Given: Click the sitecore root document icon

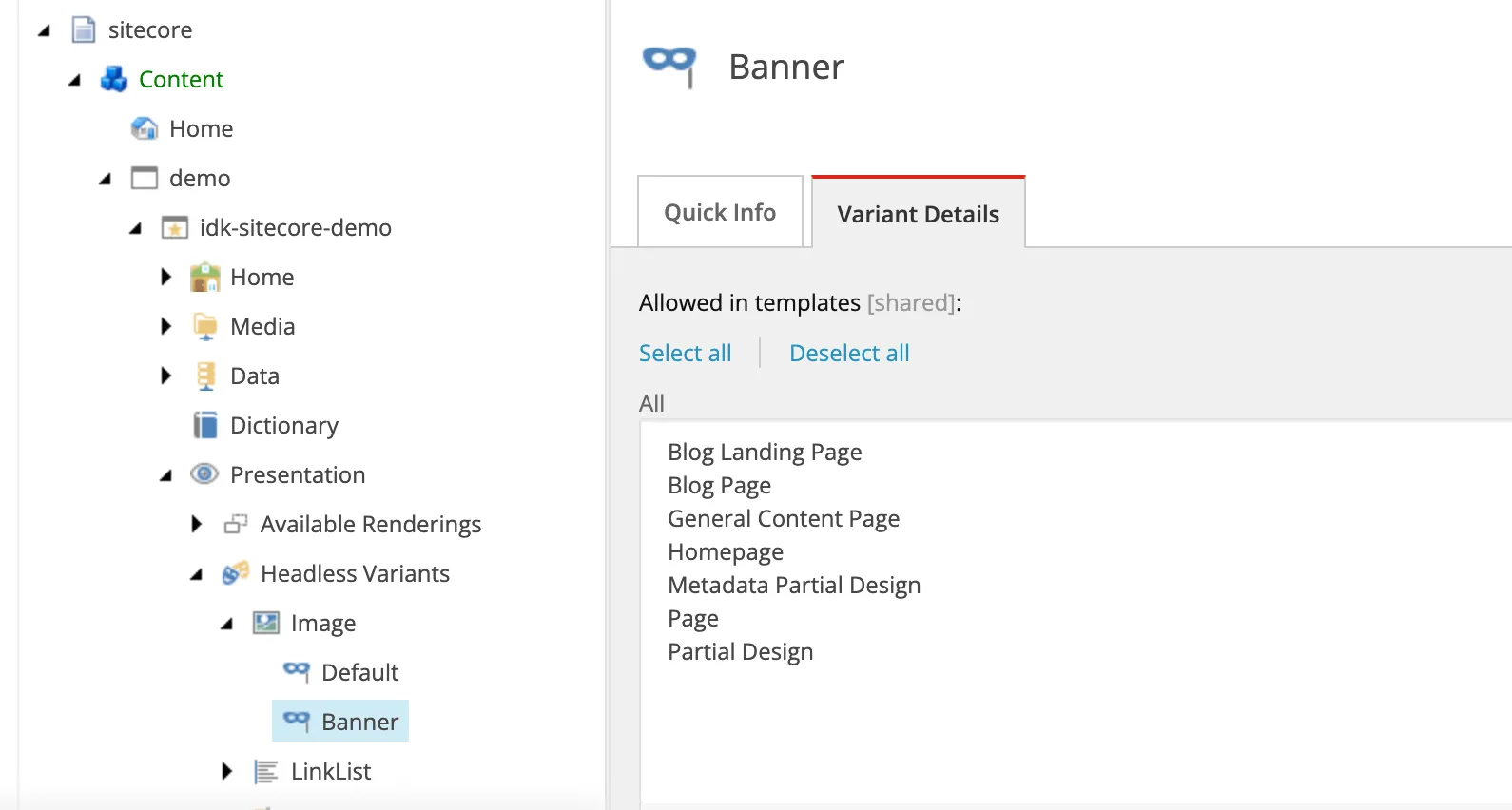Looking at the screenshot, I should pyautogui.click(x=84, y=29).
